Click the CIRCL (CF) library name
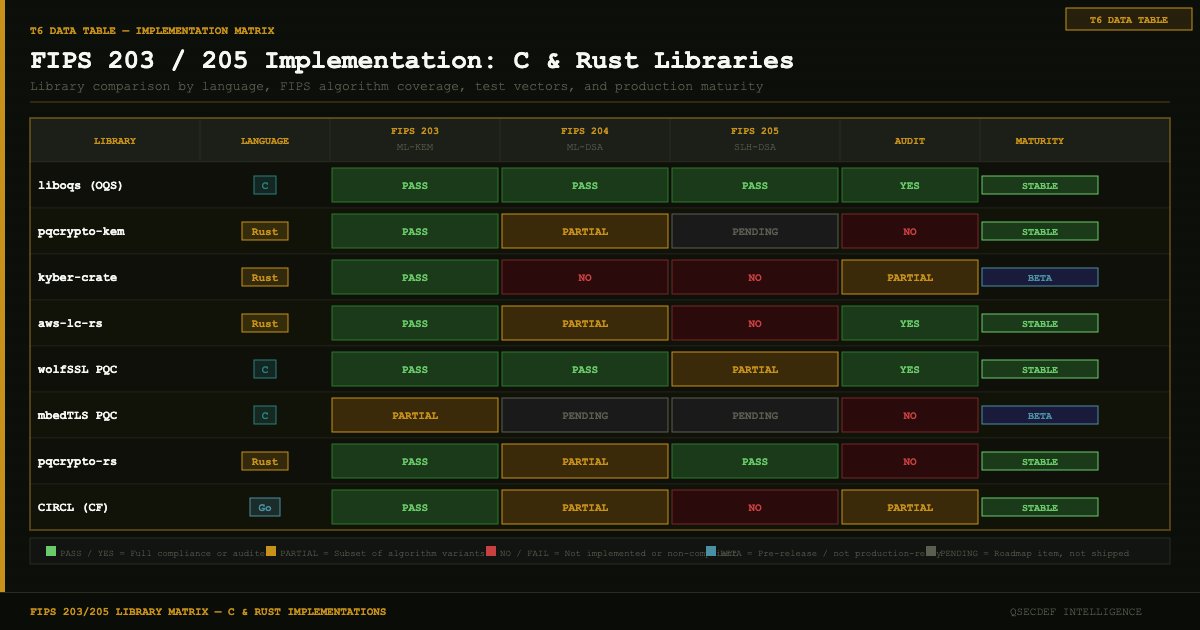 [x=73, y=507]
